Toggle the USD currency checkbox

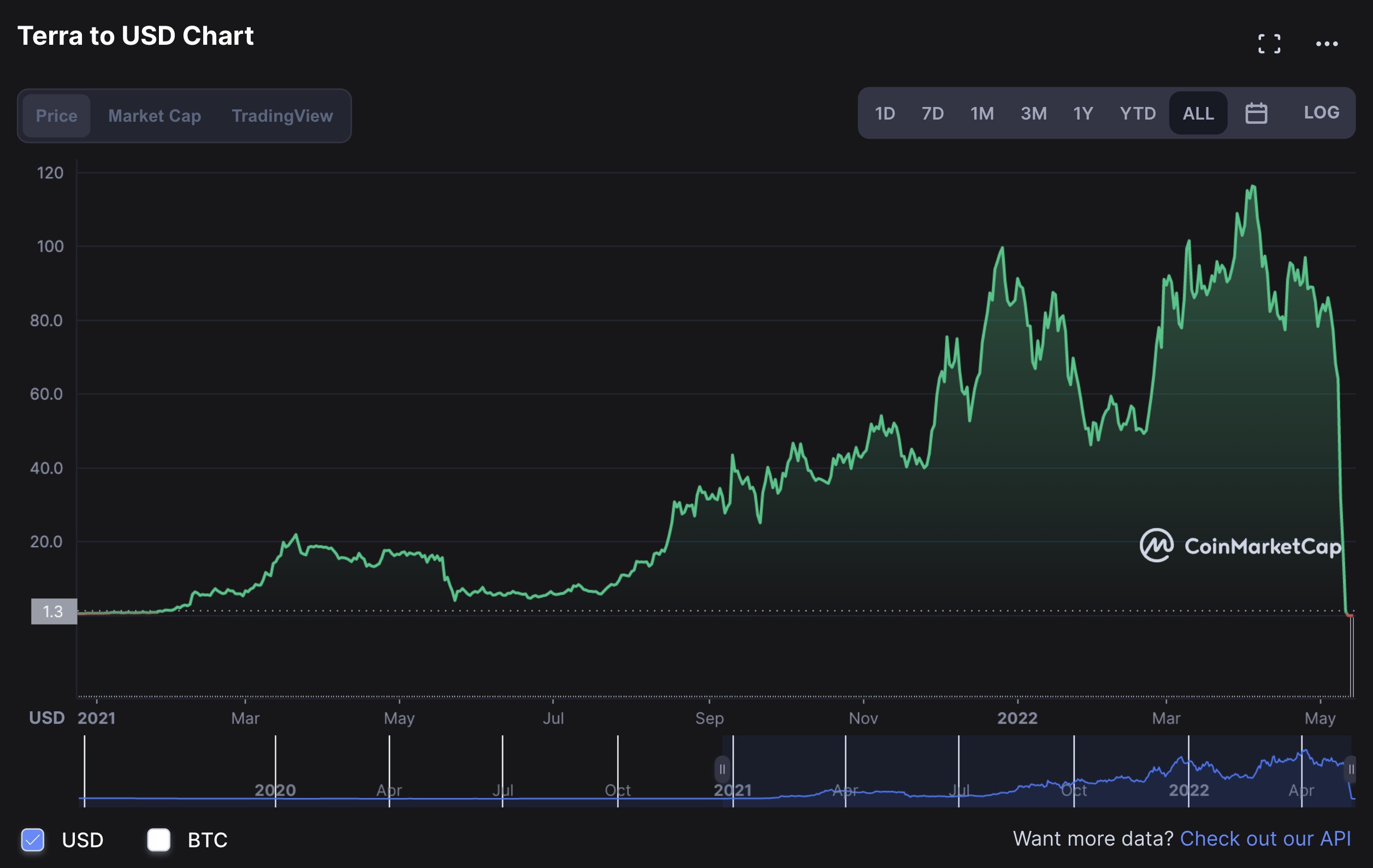[33, 840]
